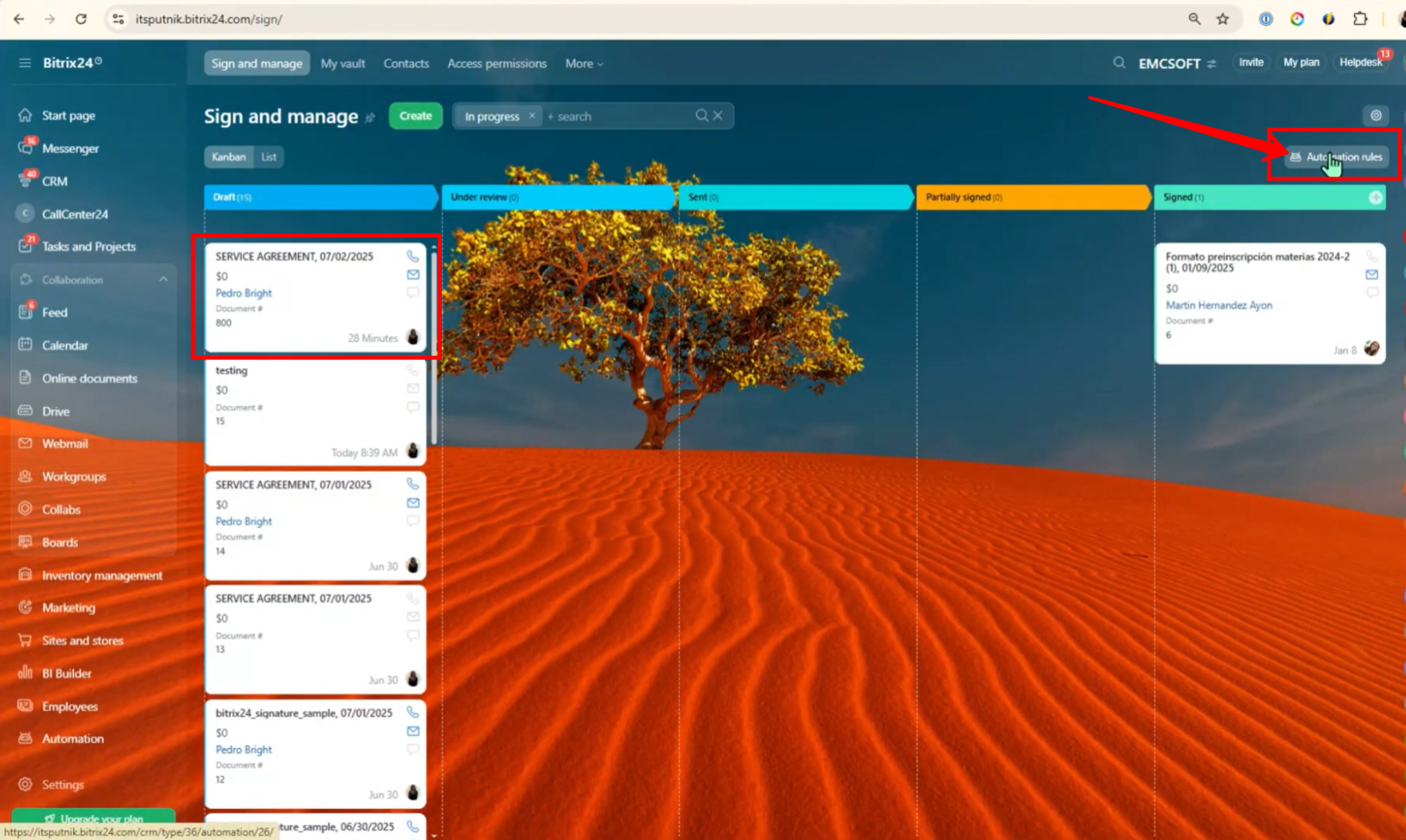Viewport: 1406px width, 840px height.
Task: Open Automation rules
Action: tap(1336, 157)
